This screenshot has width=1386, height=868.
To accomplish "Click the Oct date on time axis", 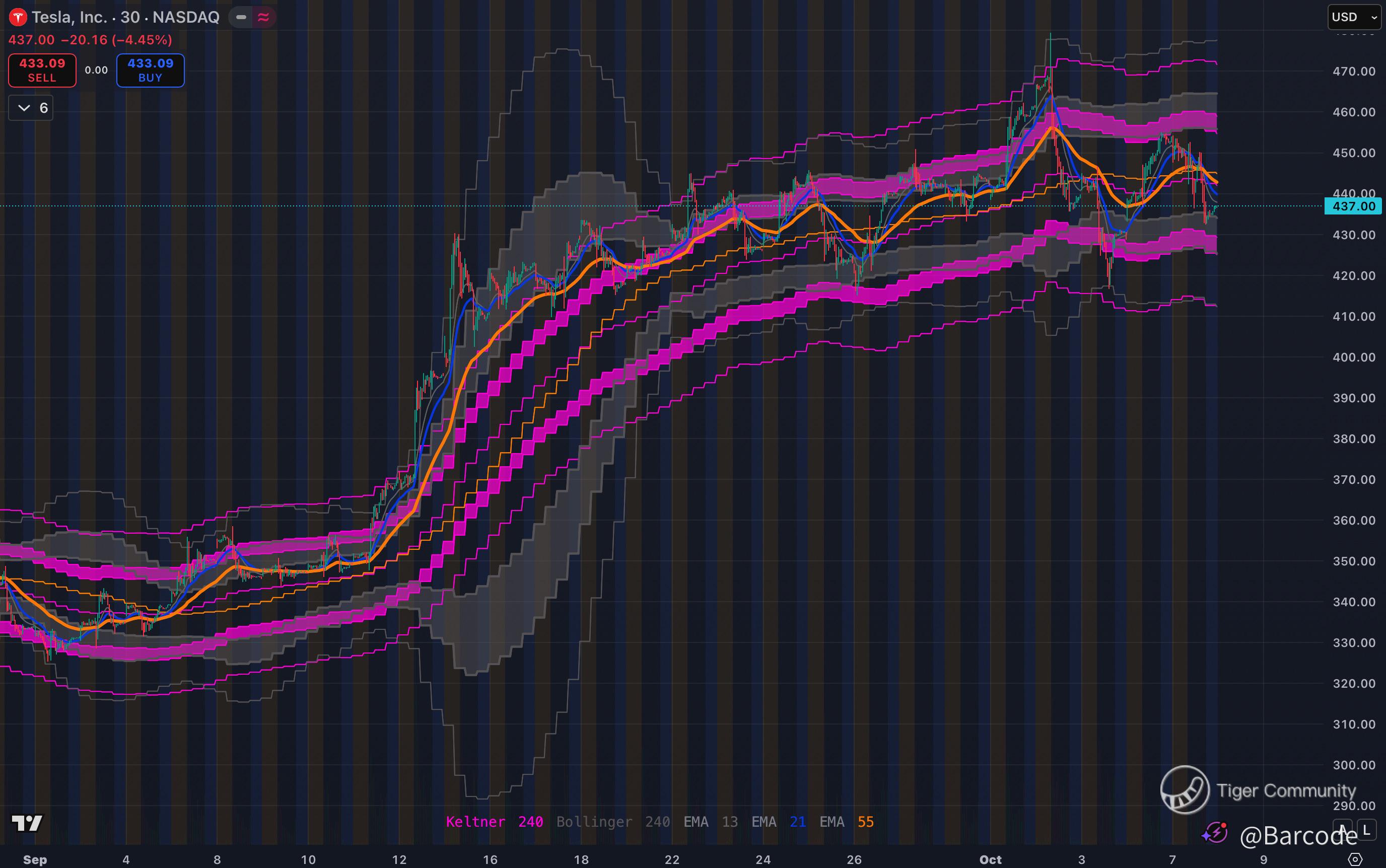I will pos(990,859).
